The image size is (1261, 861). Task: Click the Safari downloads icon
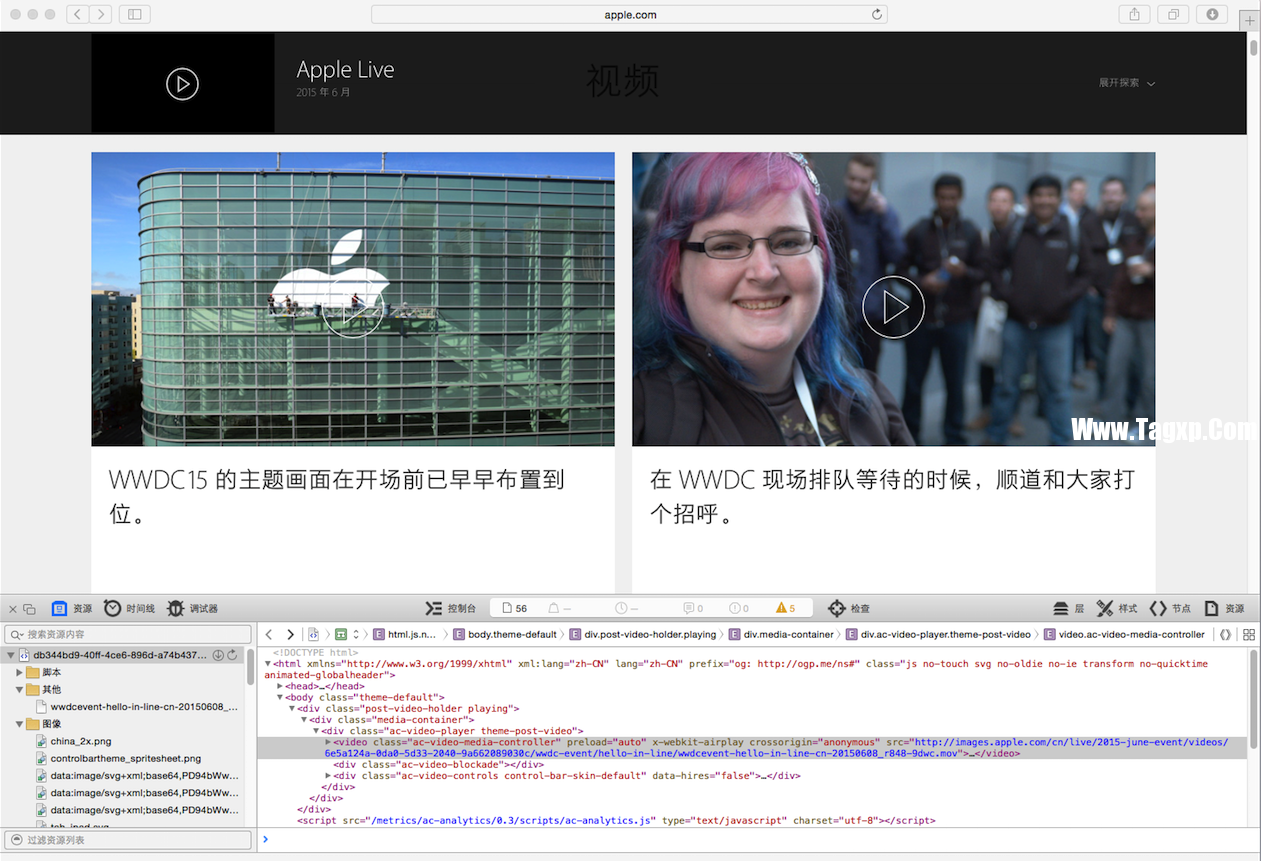coord(1212,14)
